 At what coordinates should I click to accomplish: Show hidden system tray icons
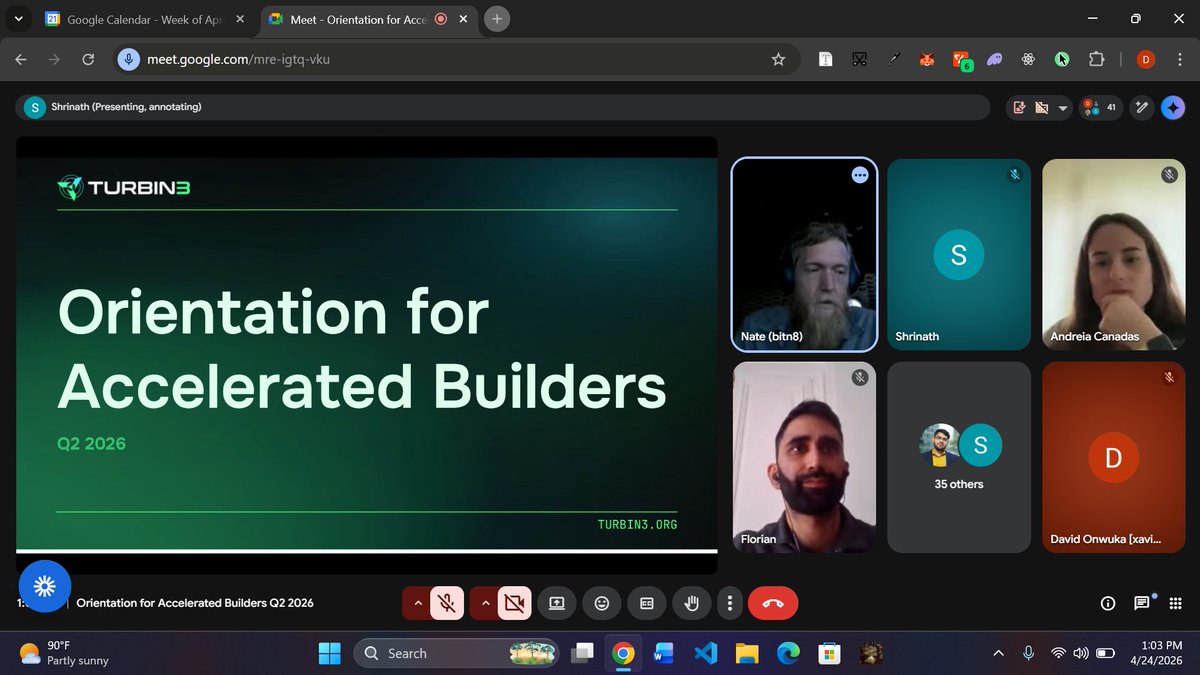997,653
